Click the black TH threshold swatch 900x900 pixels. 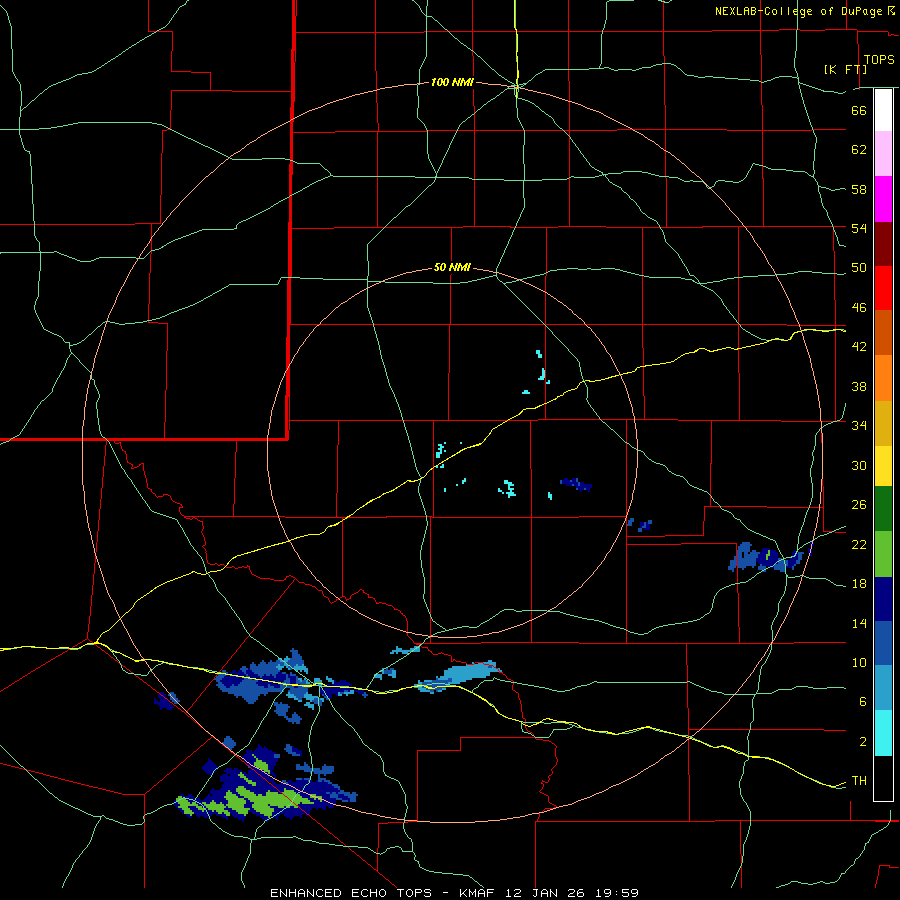pos(883,778)
